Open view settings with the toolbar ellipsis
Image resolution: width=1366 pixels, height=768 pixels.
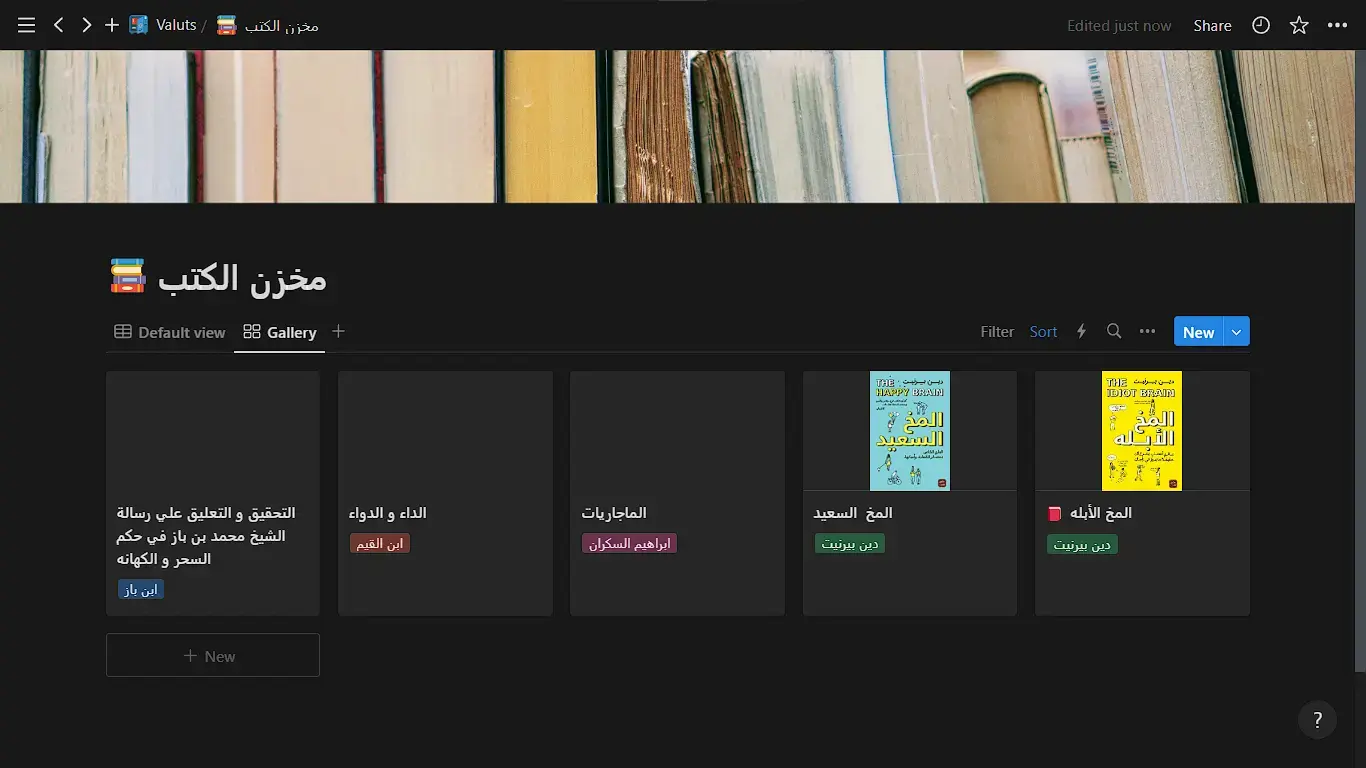coord(1147,331)
